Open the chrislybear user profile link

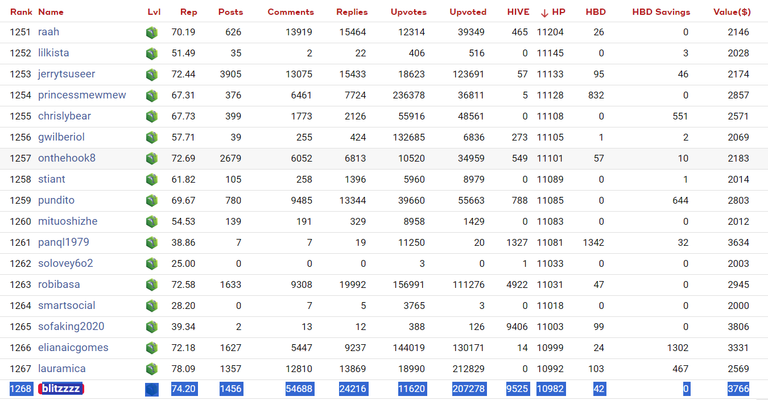[65, 116]
